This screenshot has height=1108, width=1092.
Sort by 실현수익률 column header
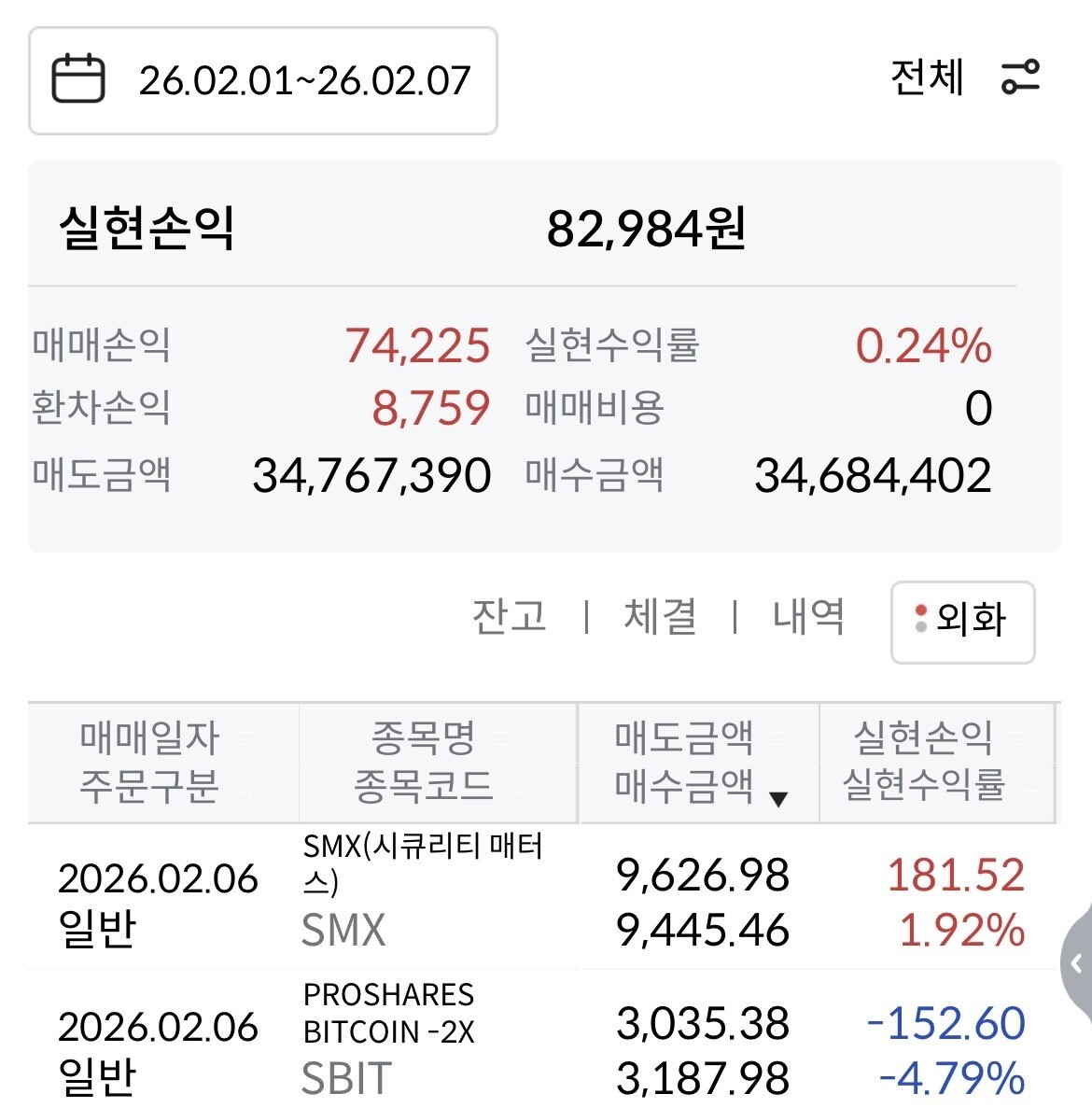923,785
